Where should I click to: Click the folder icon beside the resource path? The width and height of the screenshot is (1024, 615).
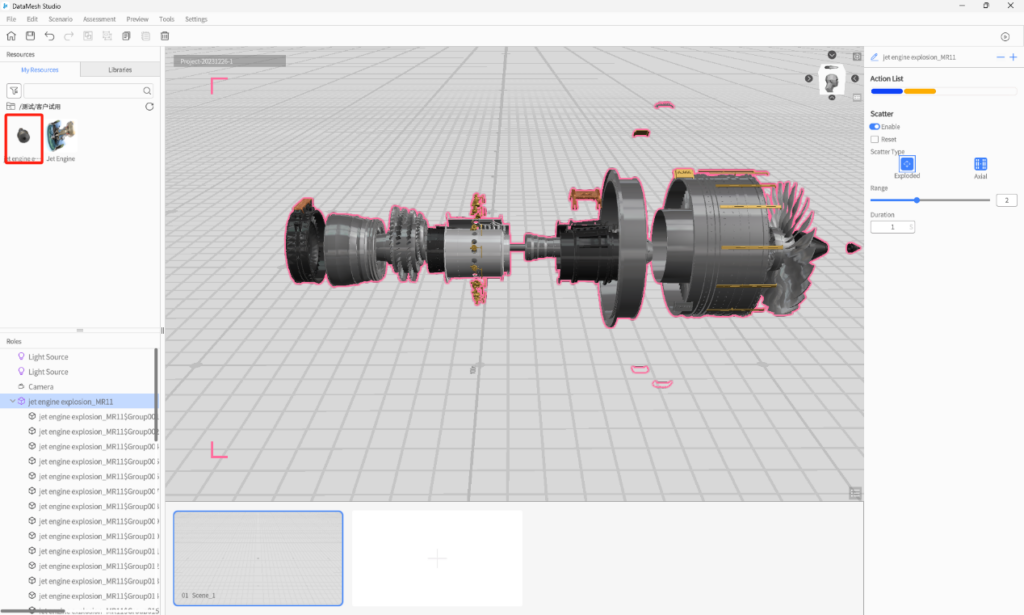10,106
